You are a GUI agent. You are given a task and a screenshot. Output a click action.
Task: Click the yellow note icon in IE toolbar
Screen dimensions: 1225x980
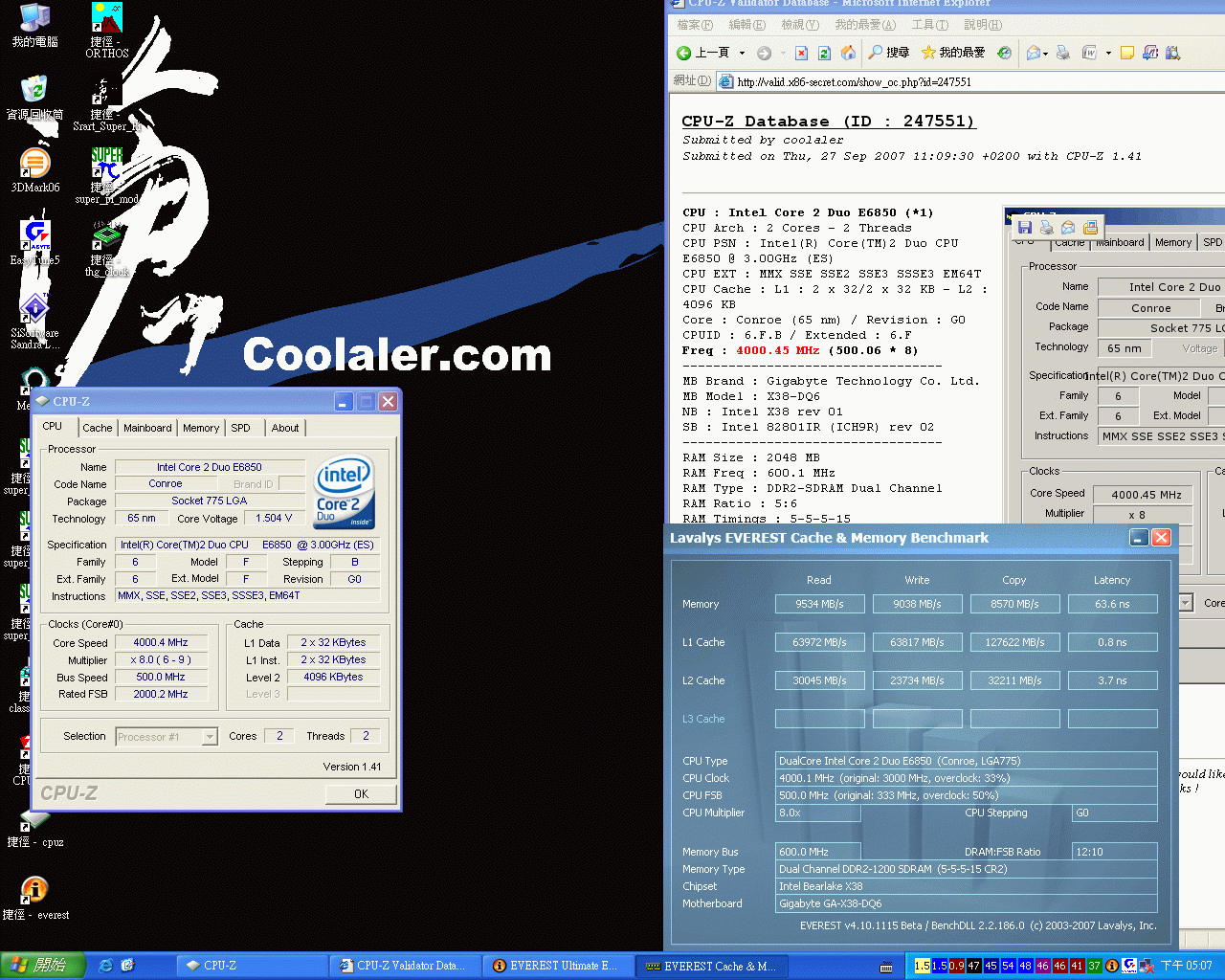point(1127,53)
